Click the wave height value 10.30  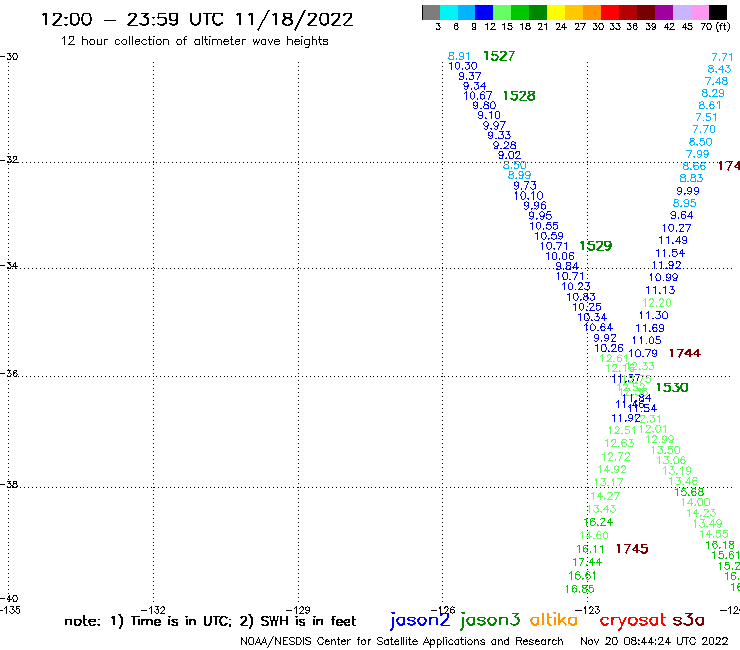click(x=463, y=67)
